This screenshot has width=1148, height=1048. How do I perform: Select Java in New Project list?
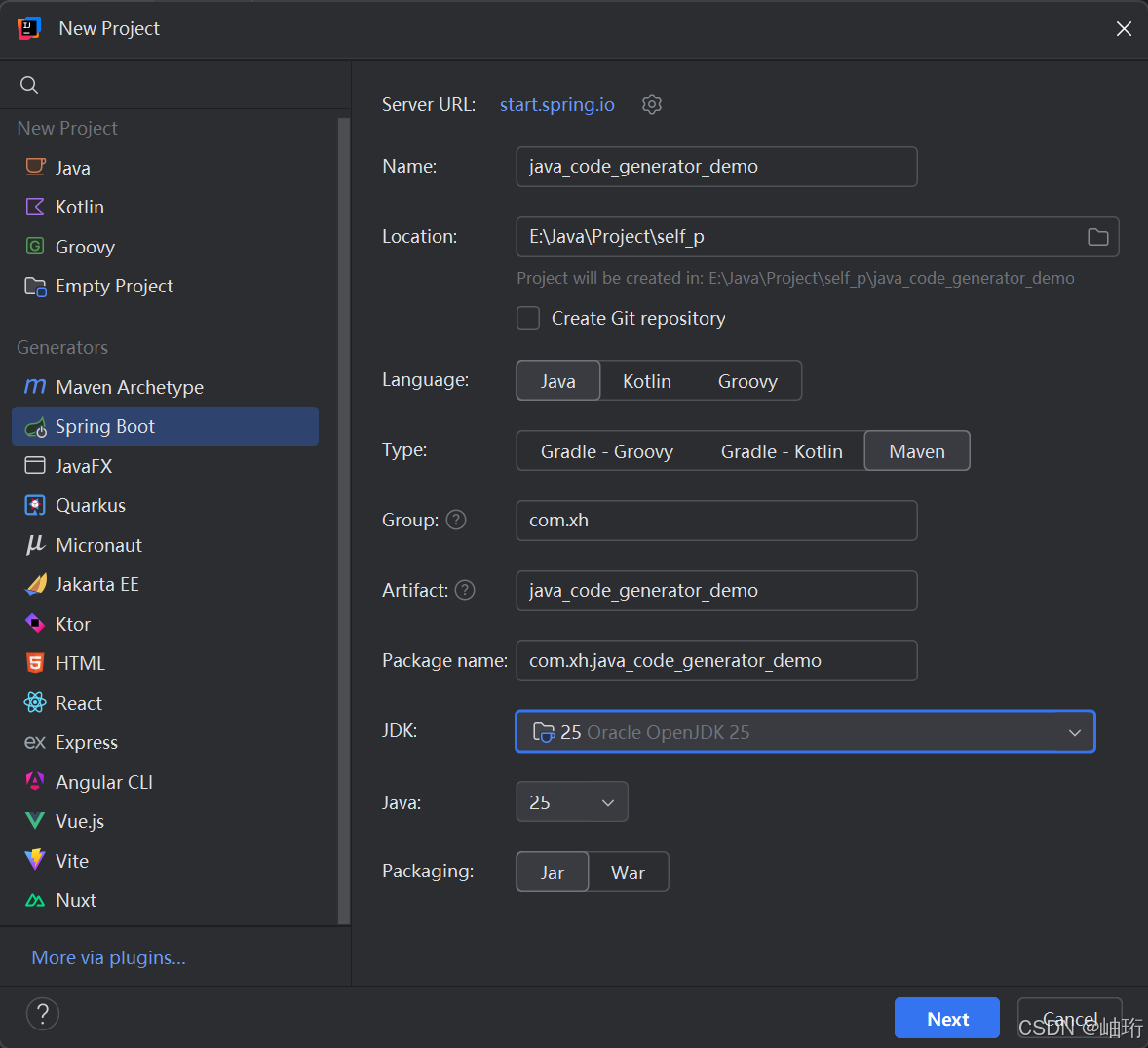point(166,168)
